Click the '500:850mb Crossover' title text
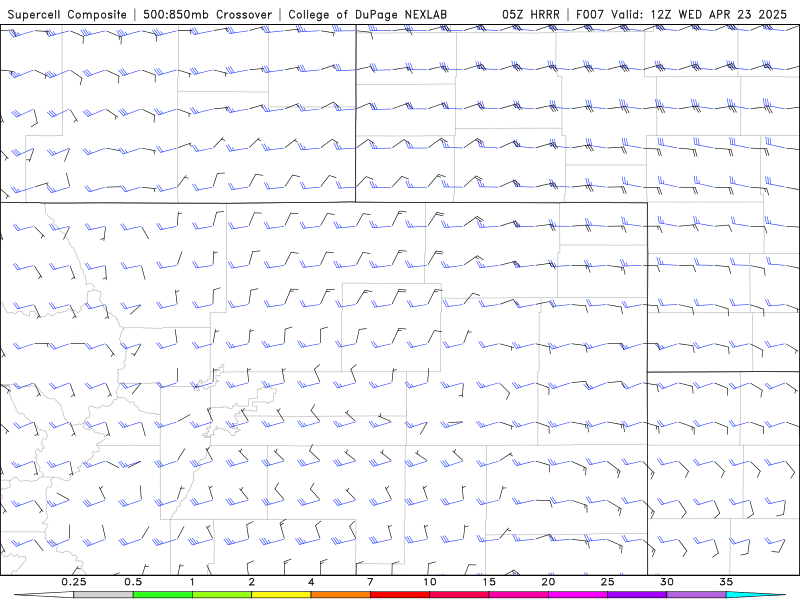This screenshot has height=600, width=800. point(208,14)
